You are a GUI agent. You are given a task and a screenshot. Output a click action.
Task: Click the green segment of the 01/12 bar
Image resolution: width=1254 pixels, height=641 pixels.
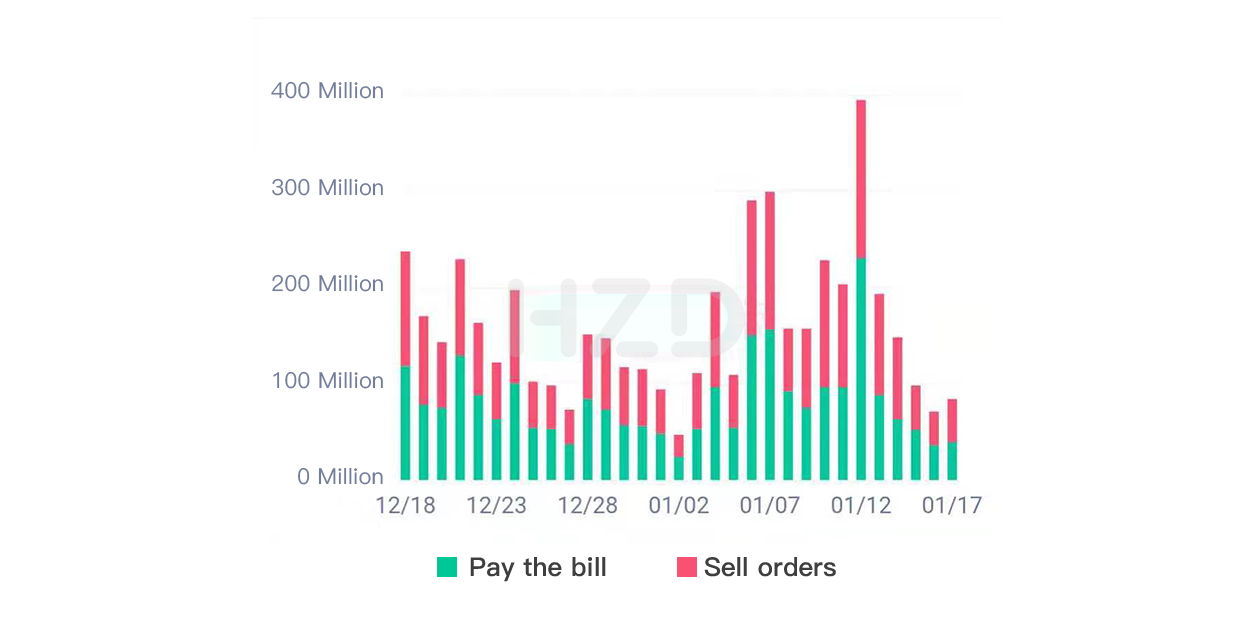click(861, 368)
